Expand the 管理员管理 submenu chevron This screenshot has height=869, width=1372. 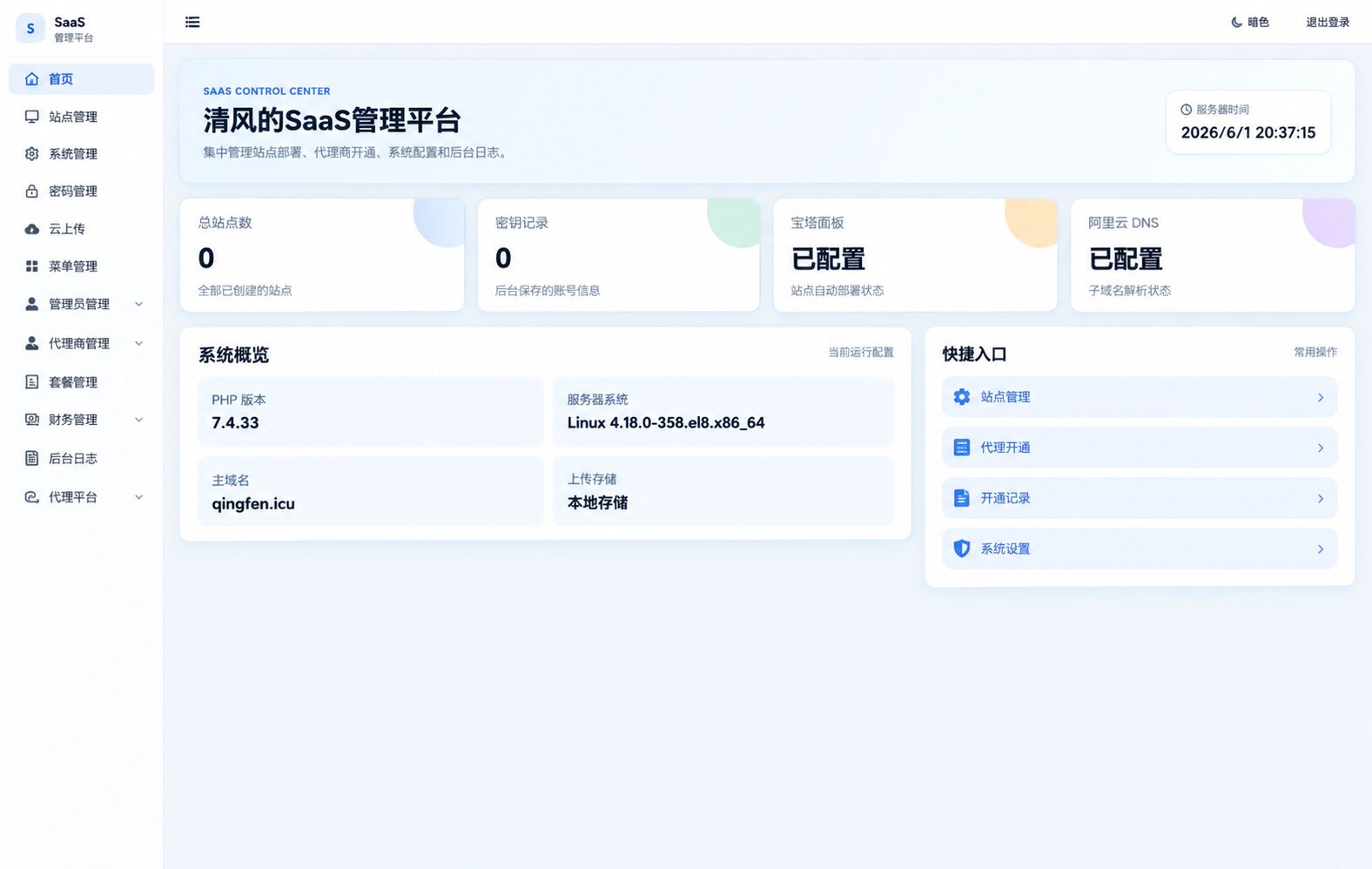pyautogui.click(x=138, y=304)
